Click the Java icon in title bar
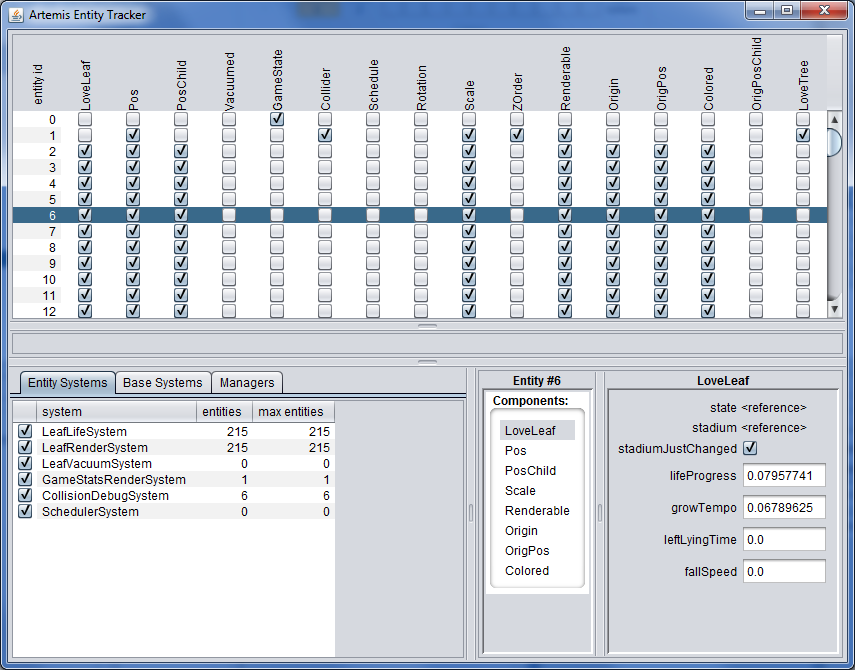The image size is (855, 670). [x=16, y=14]
